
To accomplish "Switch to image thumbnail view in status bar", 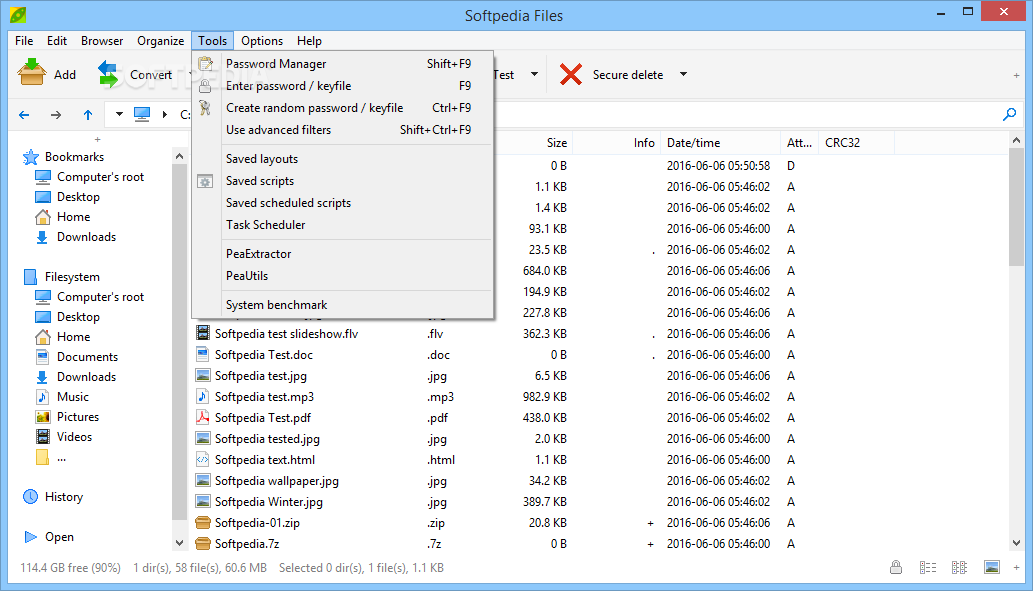I will coord(991,567).
